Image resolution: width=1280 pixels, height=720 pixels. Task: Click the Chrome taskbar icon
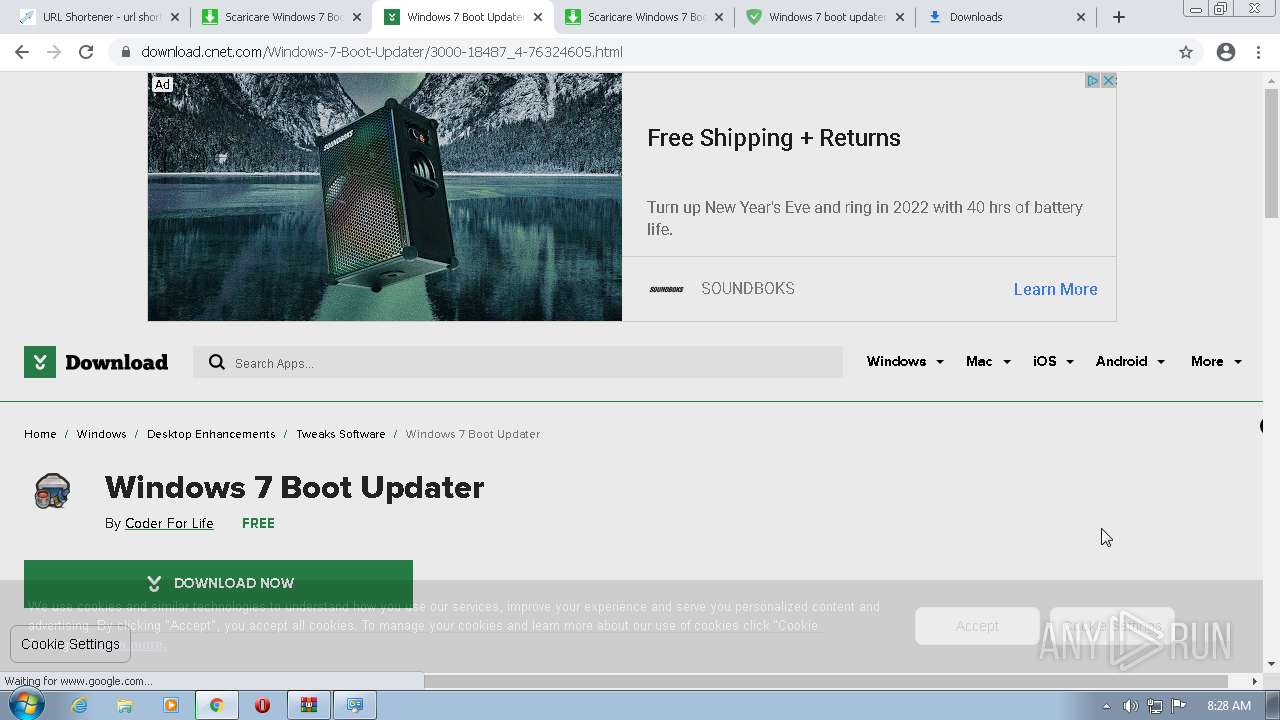[216, 705]
